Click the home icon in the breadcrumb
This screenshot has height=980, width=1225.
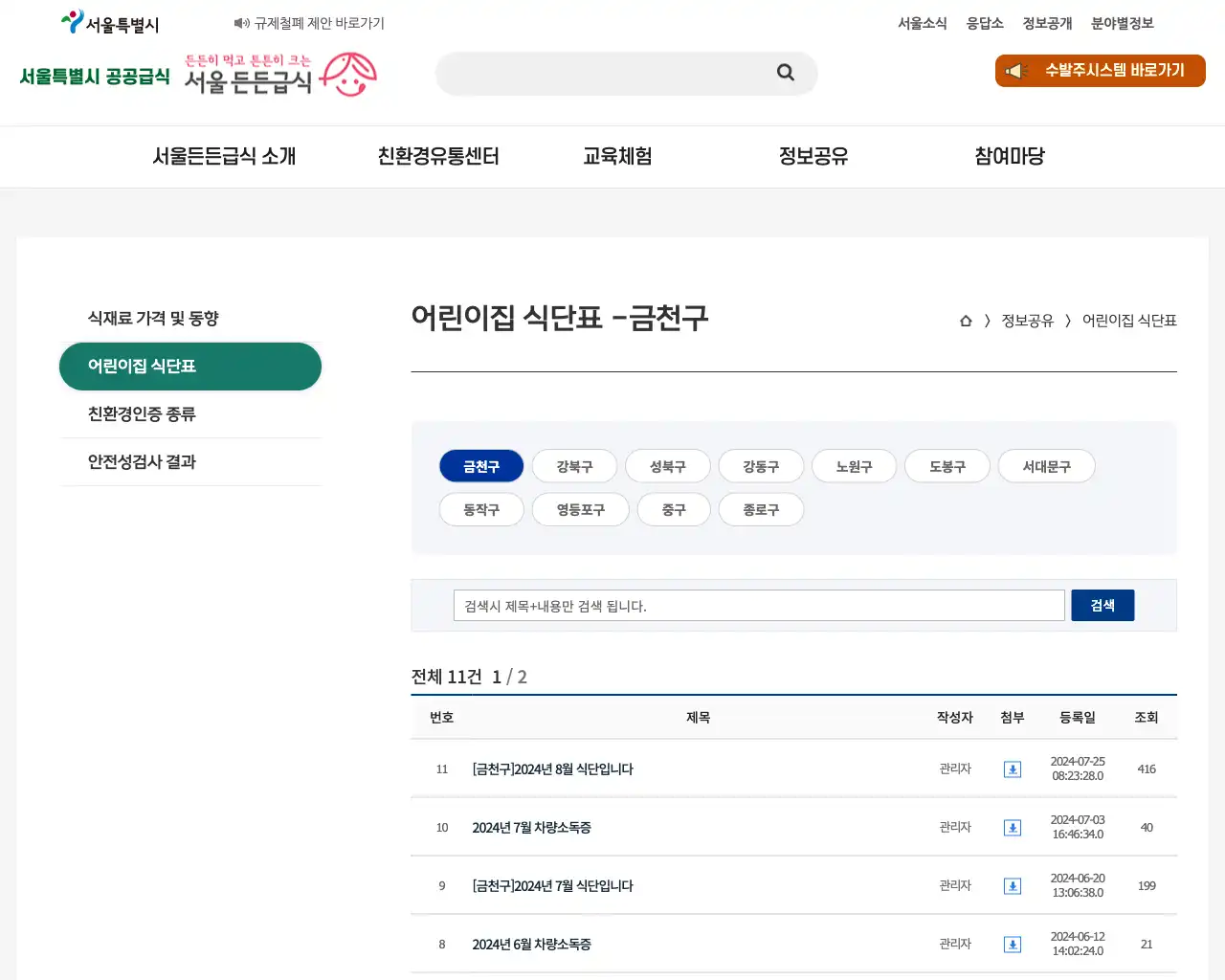pos(965,321)
